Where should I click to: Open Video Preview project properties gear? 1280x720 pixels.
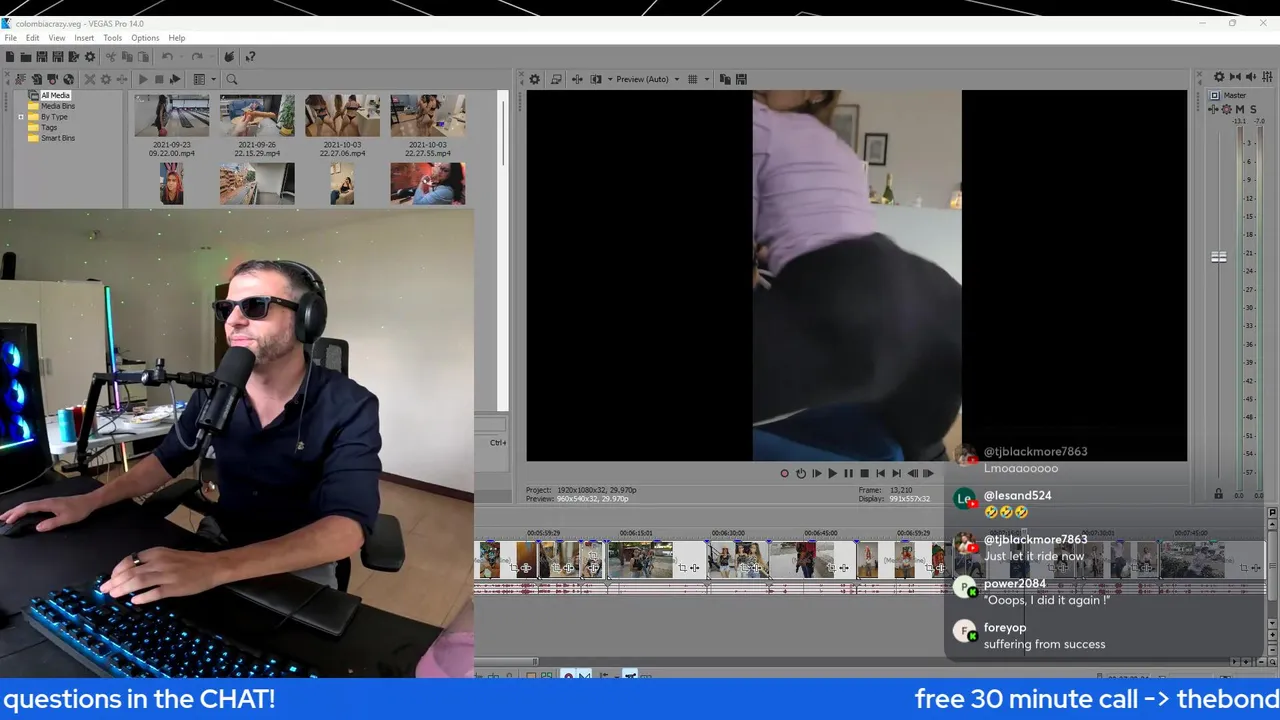[534, 79]
